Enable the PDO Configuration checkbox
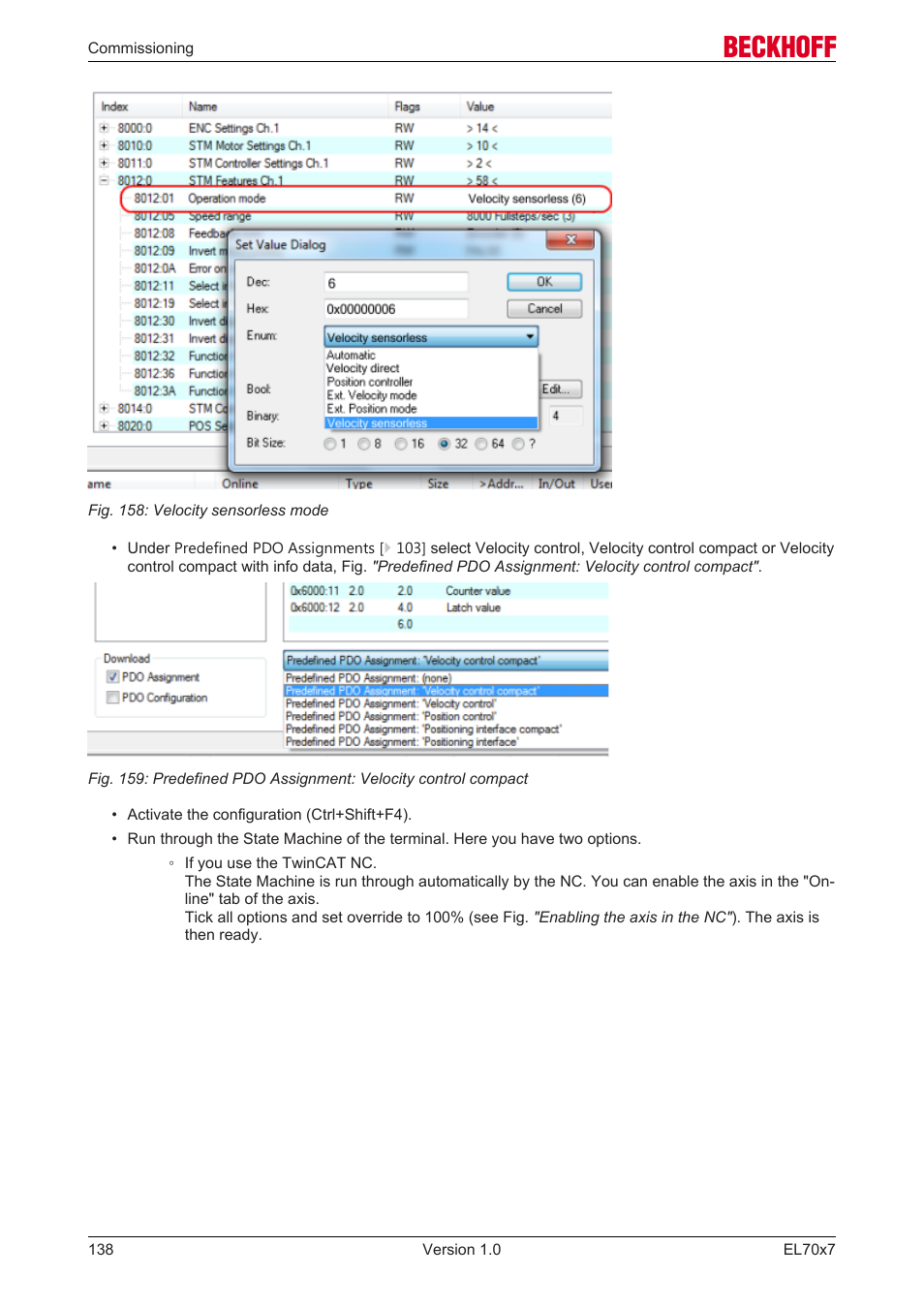 click(113, 698)
